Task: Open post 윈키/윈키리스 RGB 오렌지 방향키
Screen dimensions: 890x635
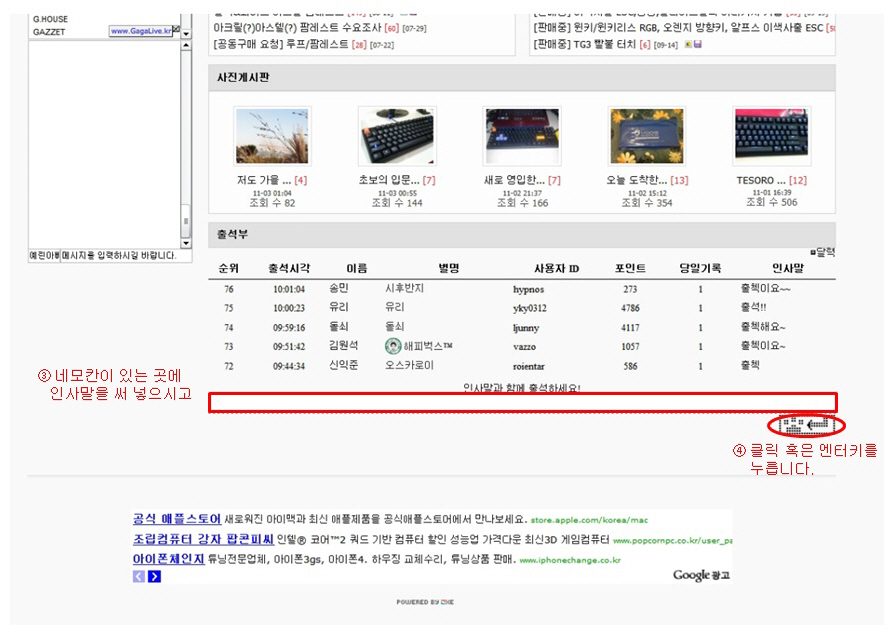Action: 678,27
